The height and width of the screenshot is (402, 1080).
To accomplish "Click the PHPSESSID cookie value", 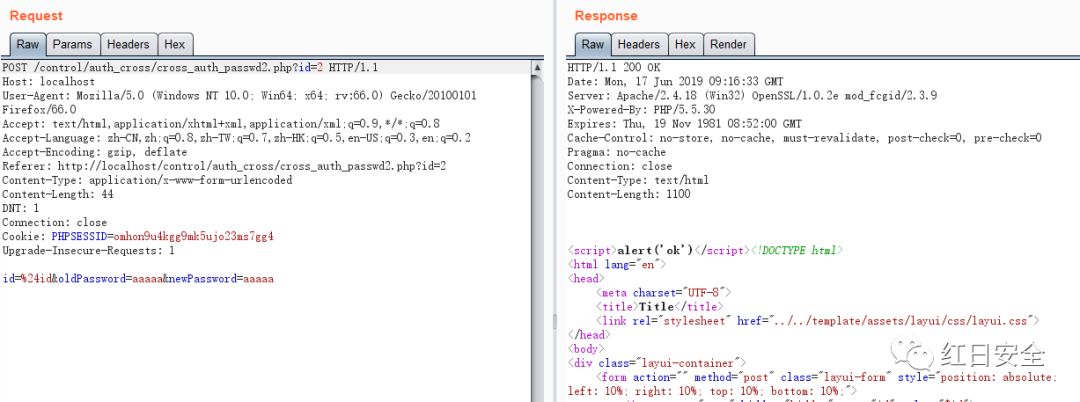I will 194,236.
